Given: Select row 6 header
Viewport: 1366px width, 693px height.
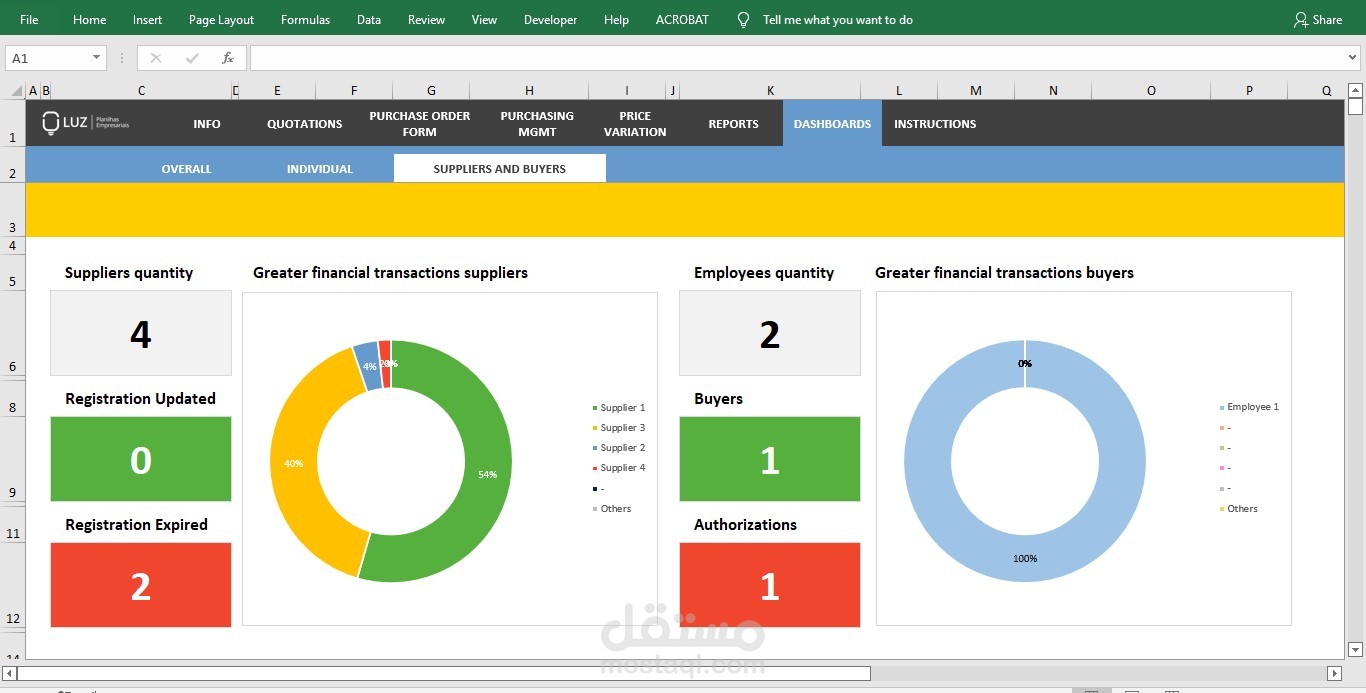Looking at the screenshot, I should click(12, 333).
